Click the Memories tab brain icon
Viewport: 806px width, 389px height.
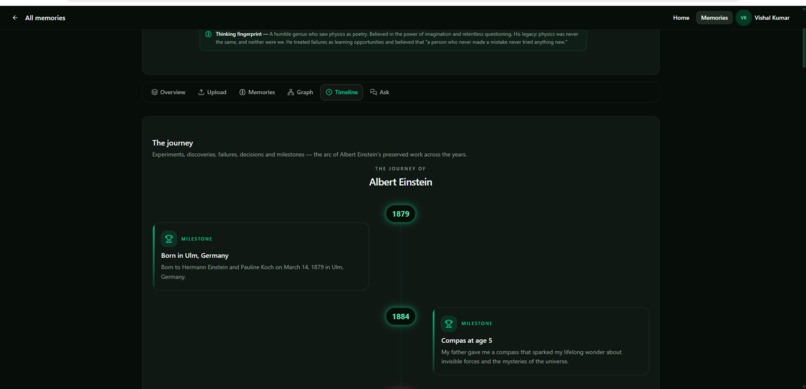click(x=242, y=92)
